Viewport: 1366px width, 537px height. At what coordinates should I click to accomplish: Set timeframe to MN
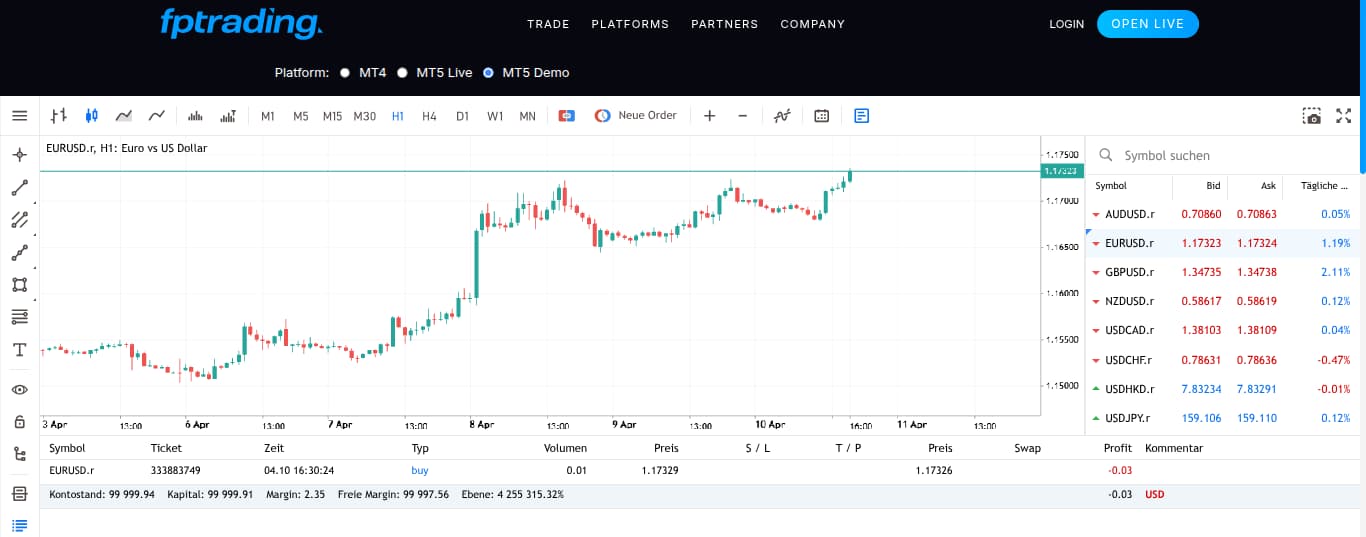click(x=527, y=116)
